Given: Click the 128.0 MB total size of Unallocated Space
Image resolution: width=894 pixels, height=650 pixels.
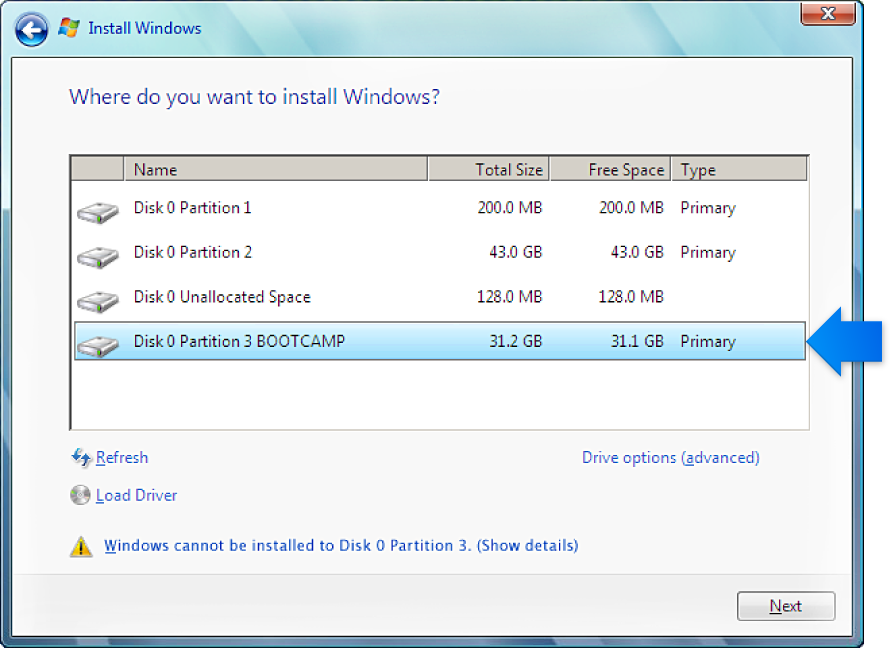Looking at the screenshot, I should click(x=509, y=296).
